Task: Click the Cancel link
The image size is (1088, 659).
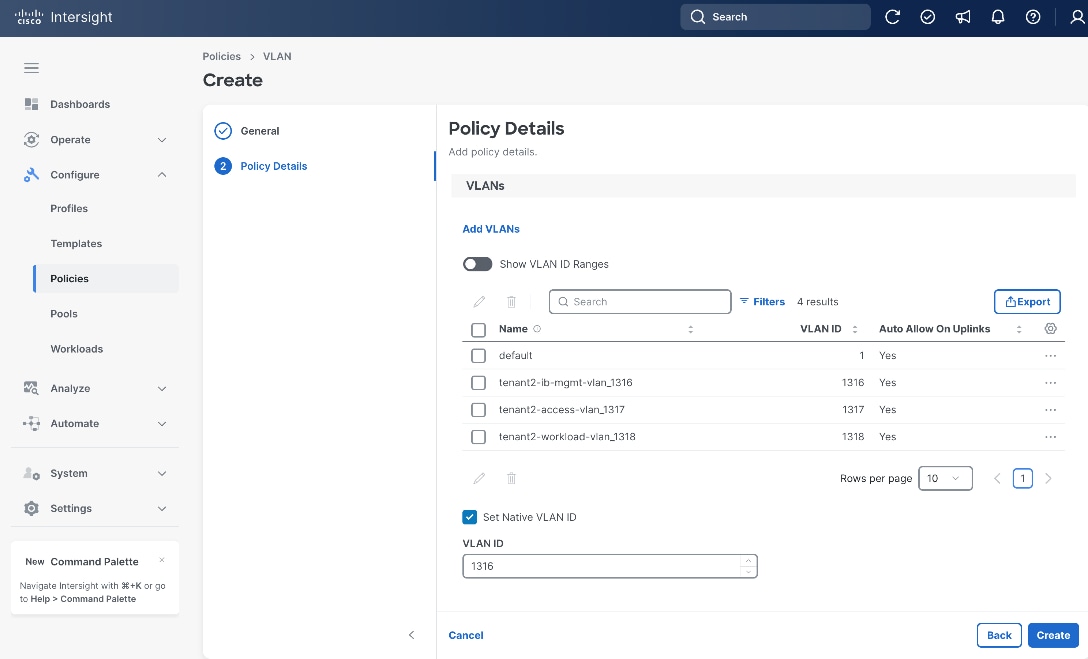Action: pyautogui.click(x=466, y=635)
